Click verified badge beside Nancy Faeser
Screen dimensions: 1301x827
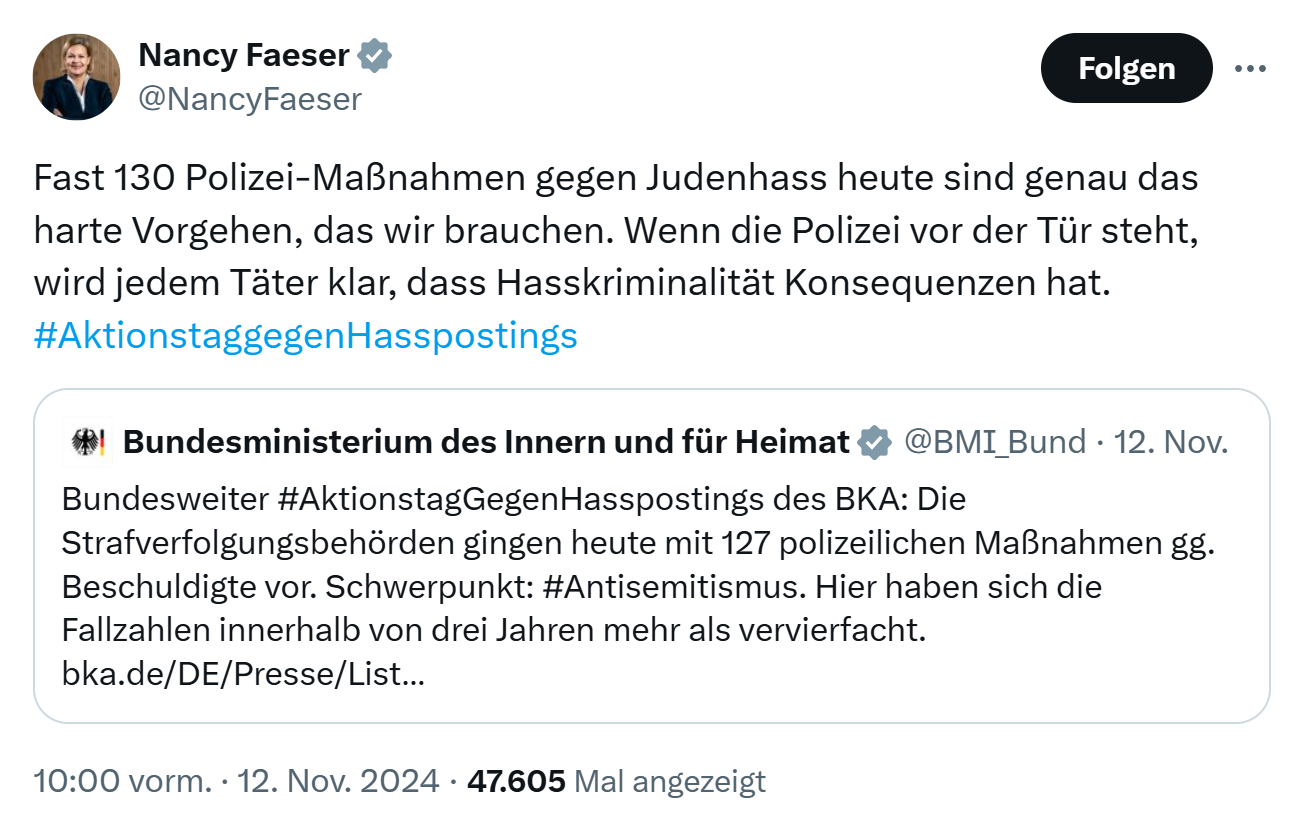click(x=375, y=56)
